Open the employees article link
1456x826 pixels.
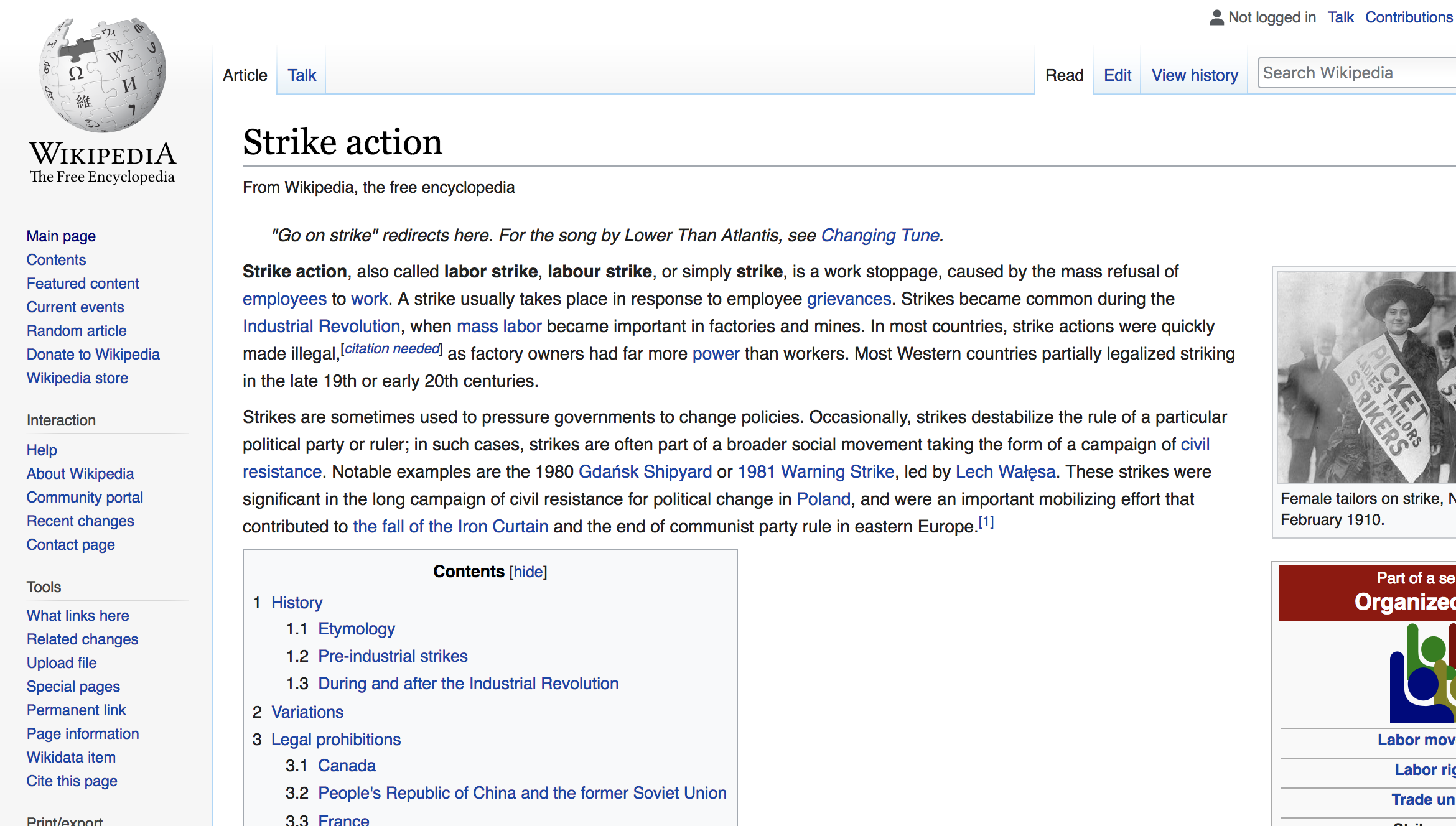[284, 299]
